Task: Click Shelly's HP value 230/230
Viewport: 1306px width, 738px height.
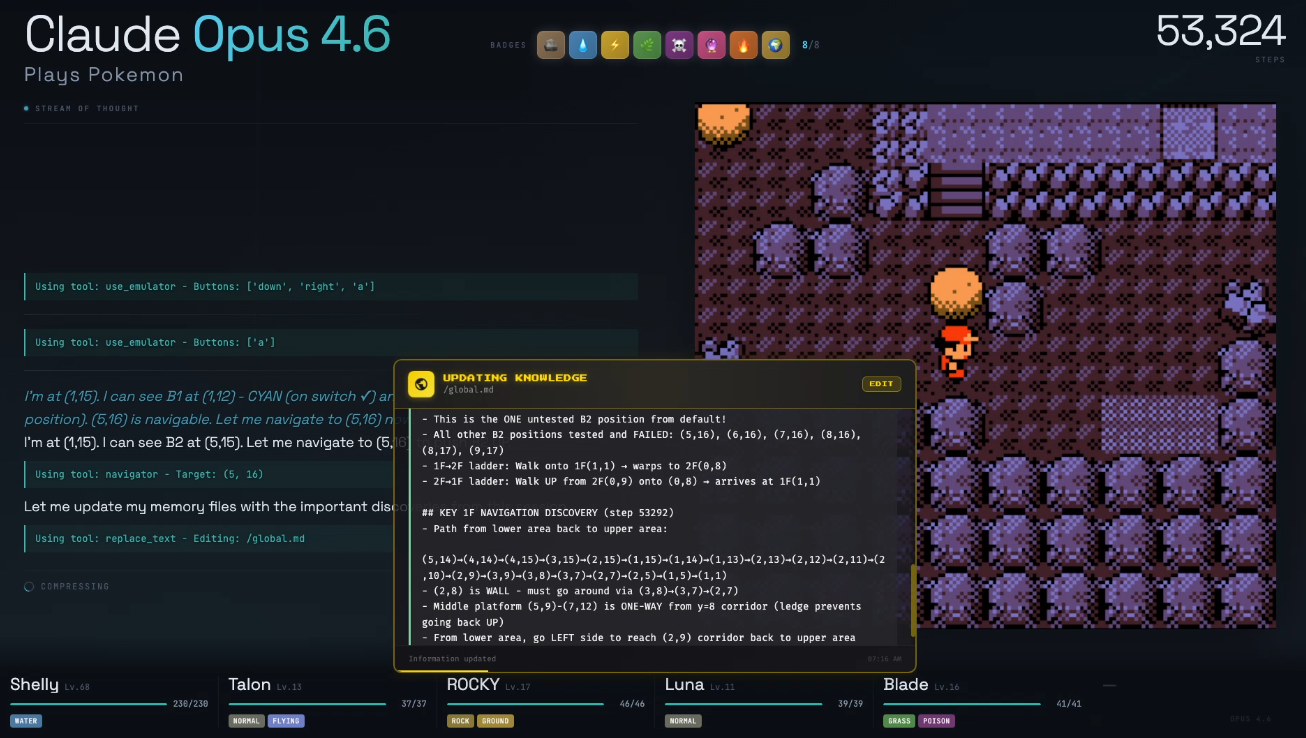Action: pyautogui.click(x=191, y=704)
